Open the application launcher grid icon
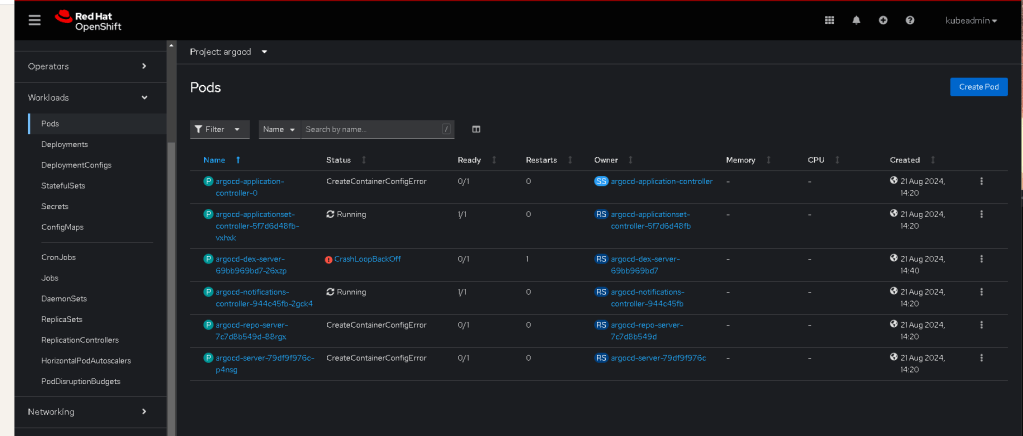 829,20
